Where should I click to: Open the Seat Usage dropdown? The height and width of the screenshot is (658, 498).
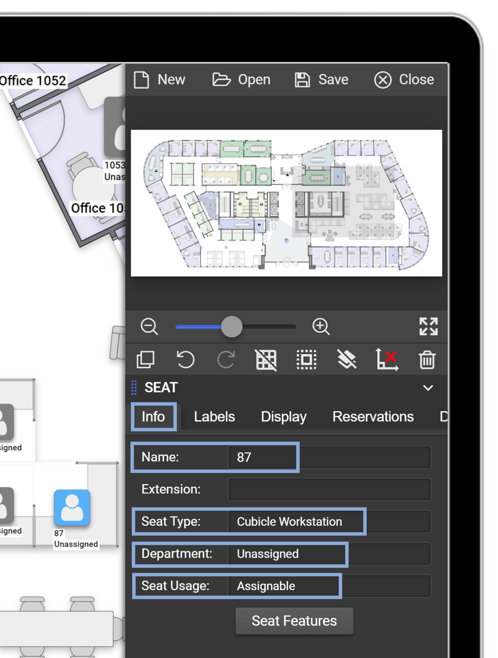coord(329,586)
